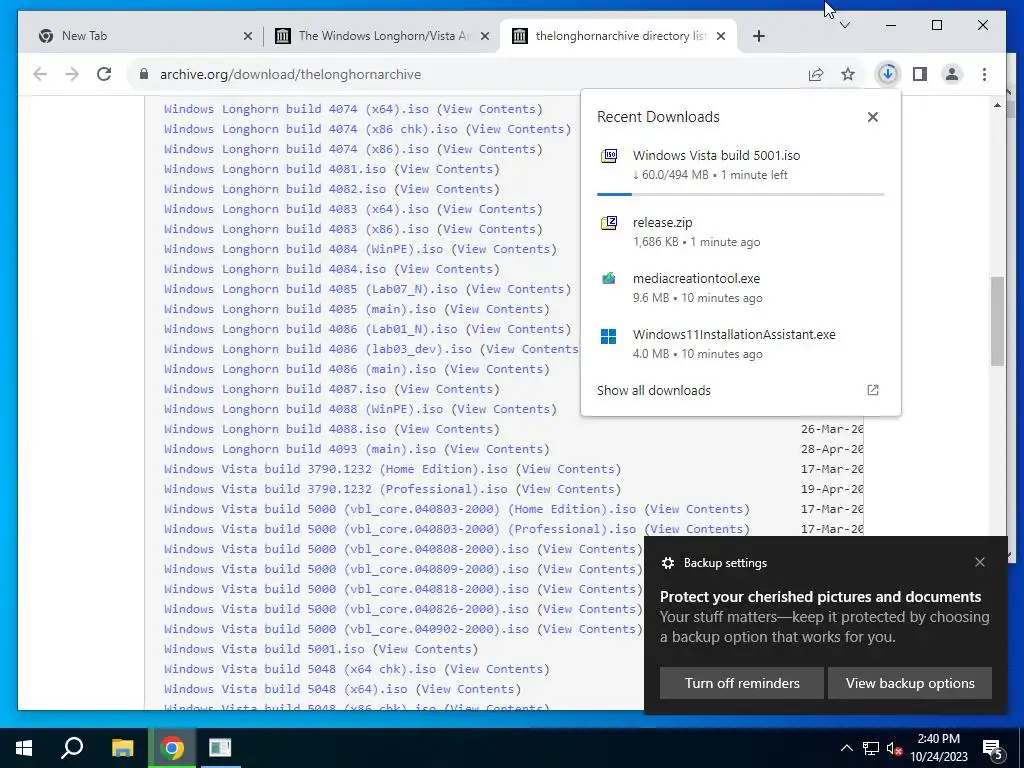Open File Explorer from taskbar
Screen dimensions: 1024x768
122,748
